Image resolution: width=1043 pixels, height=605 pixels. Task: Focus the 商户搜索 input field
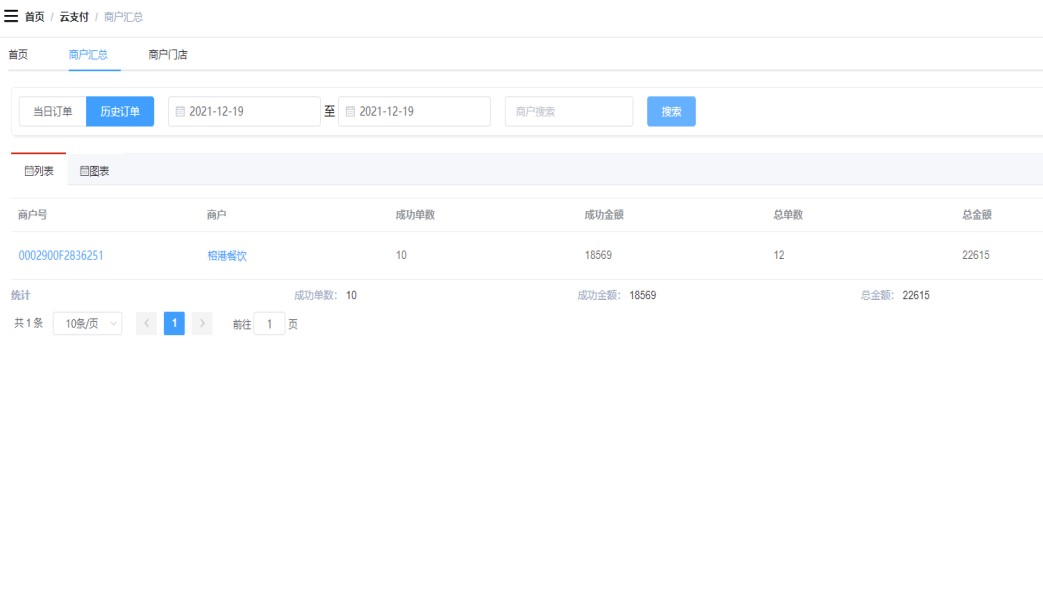pos(569,112)
